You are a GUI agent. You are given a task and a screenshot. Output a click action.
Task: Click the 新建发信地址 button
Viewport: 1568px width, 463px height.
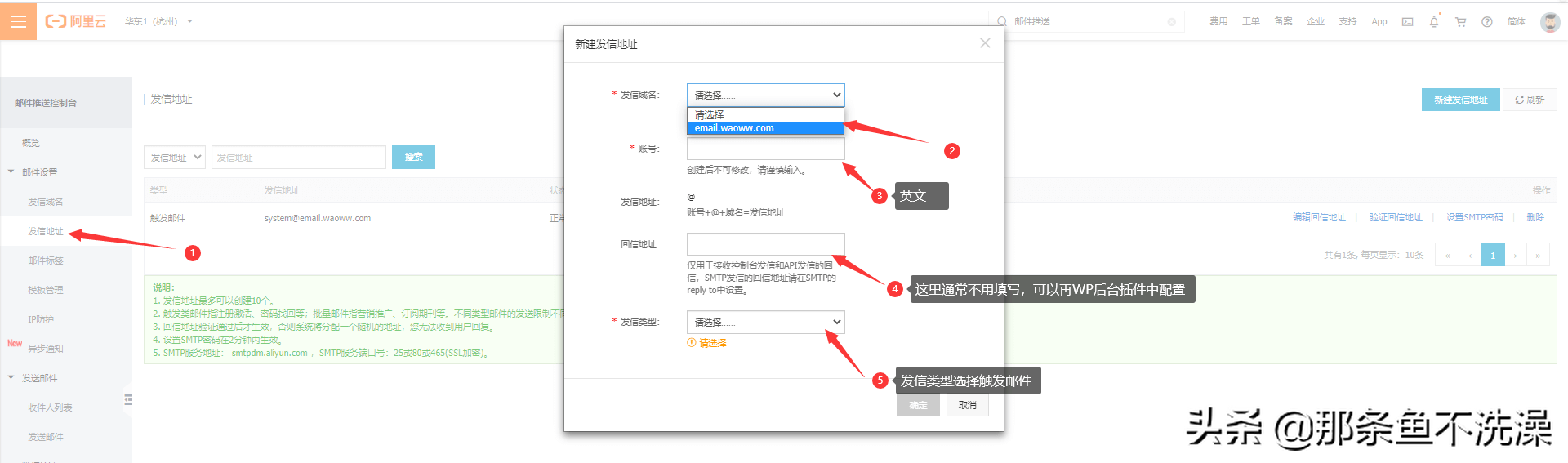pos(1460,100)
